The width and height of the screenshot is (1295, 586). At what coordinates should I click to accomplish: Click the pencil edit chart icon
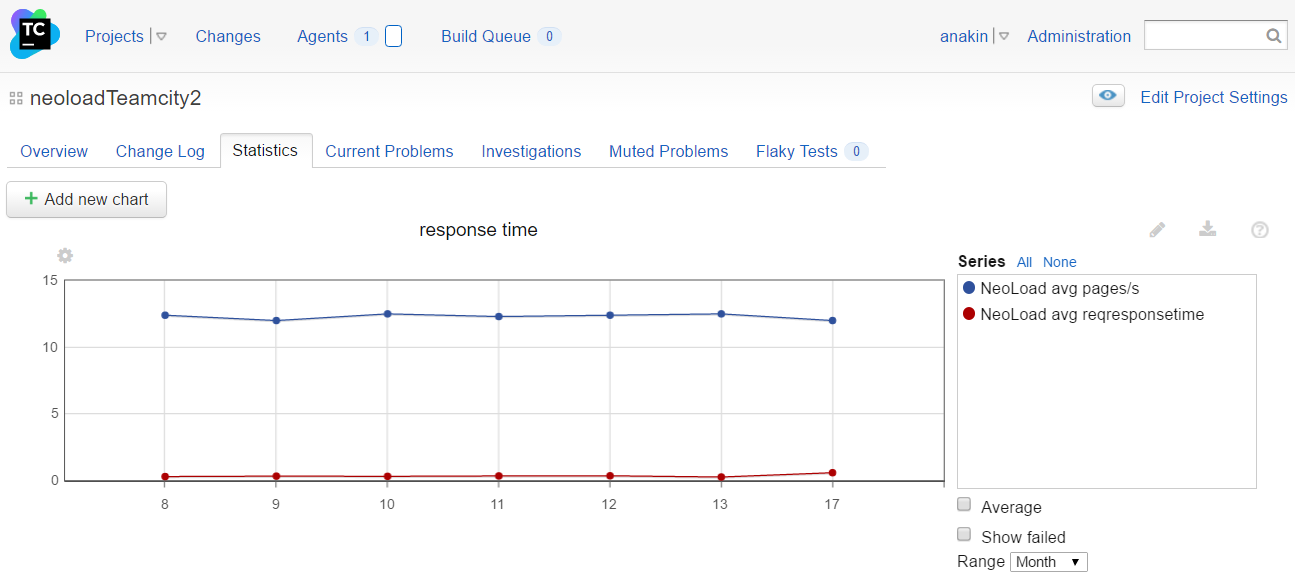1157,230
